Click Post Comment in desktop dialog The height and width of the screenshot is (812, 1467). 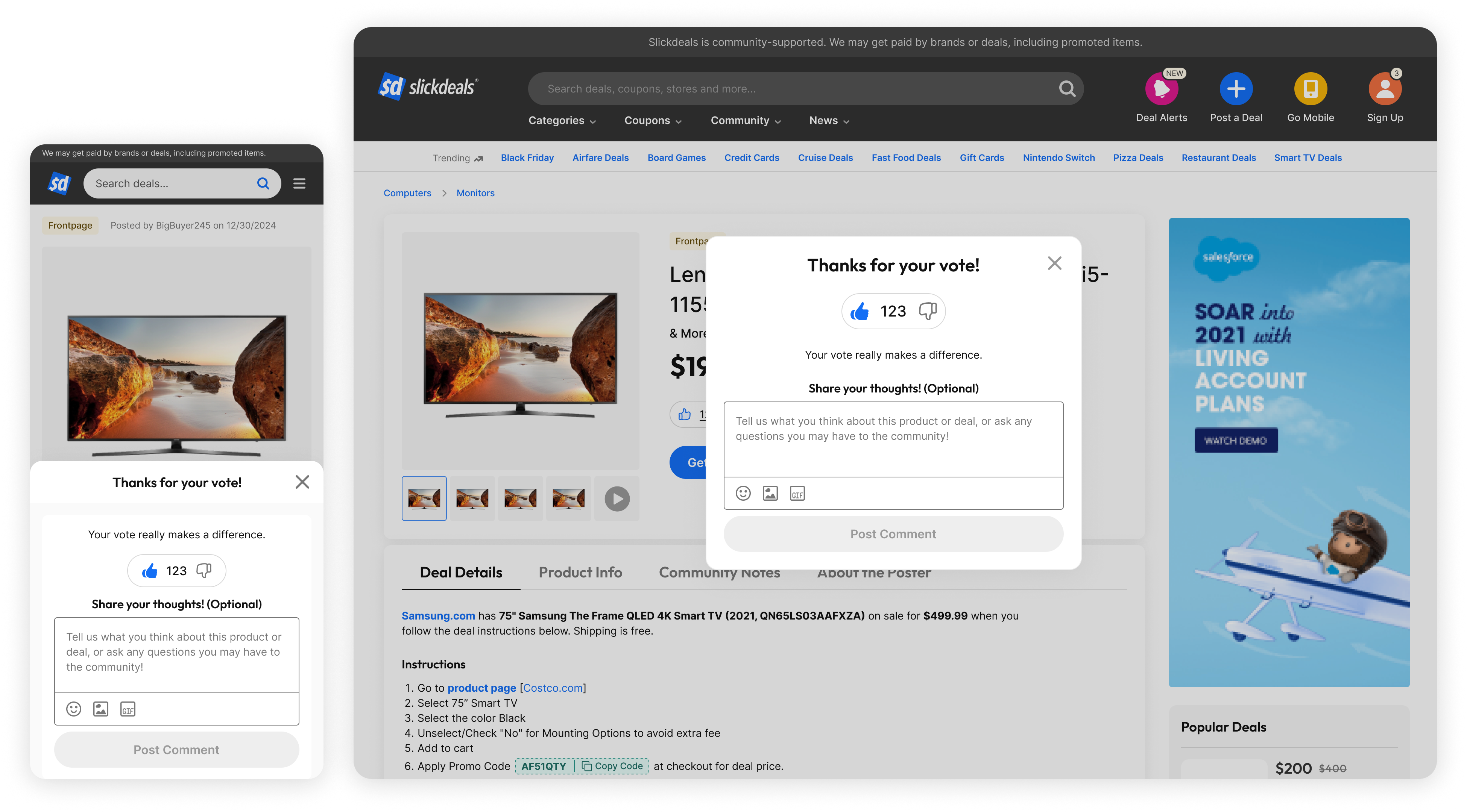(893, 533)
